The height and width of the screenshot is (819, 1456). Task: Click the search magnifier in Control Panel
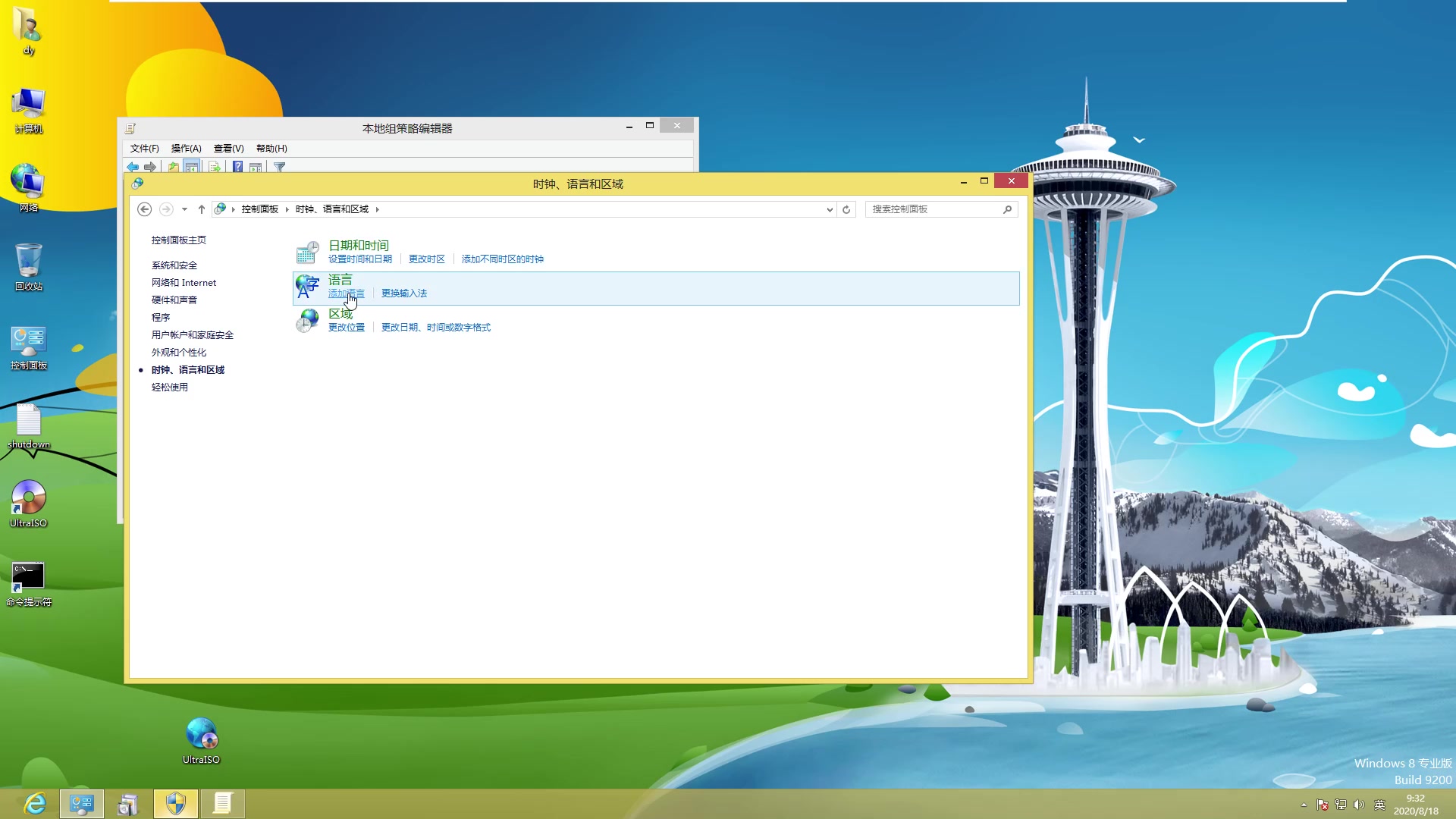click(1007, 209)
